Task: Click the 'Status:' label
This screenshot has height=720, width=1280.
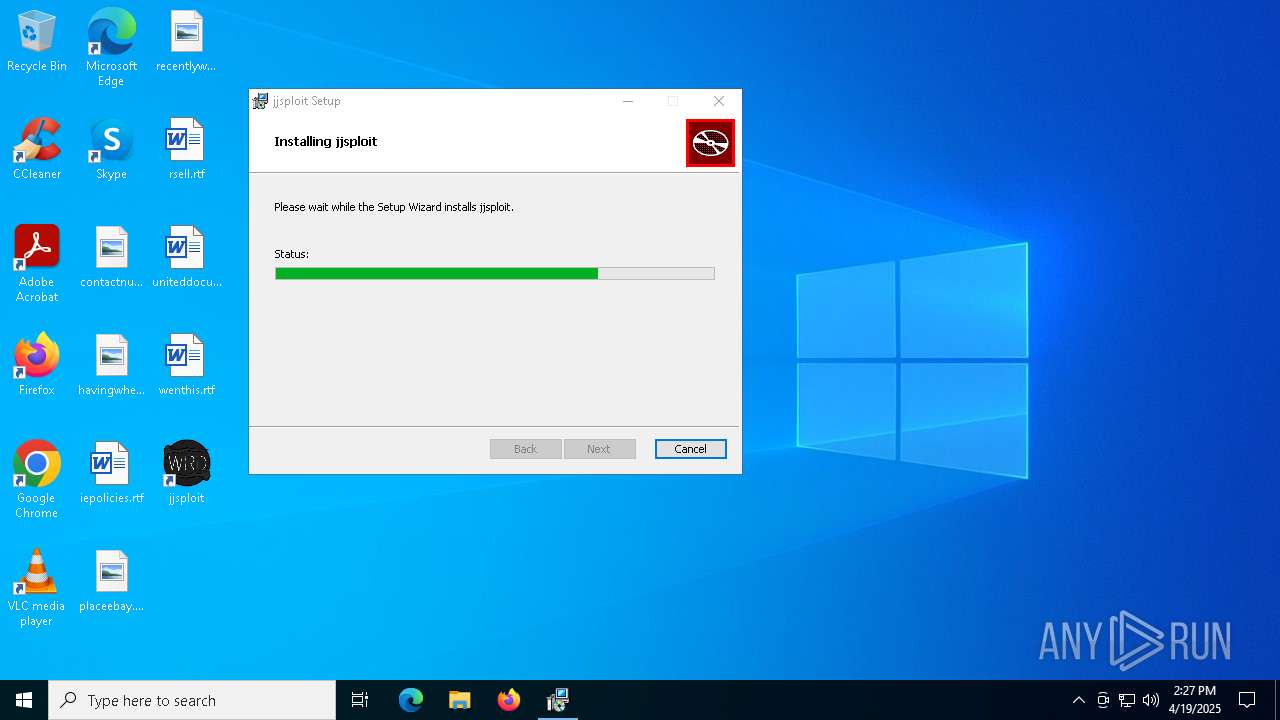Action: pos(292,254)
